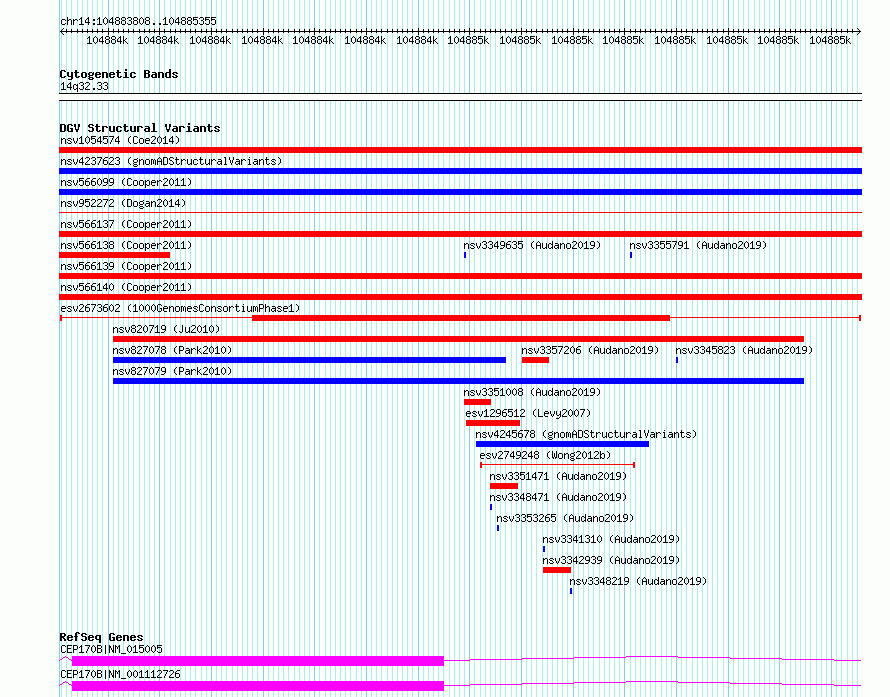Image resolution: width=890 pixels, height=697 pixels.
Task: Click the Cytogenetic Bands track title
Action: click(119, 74)
